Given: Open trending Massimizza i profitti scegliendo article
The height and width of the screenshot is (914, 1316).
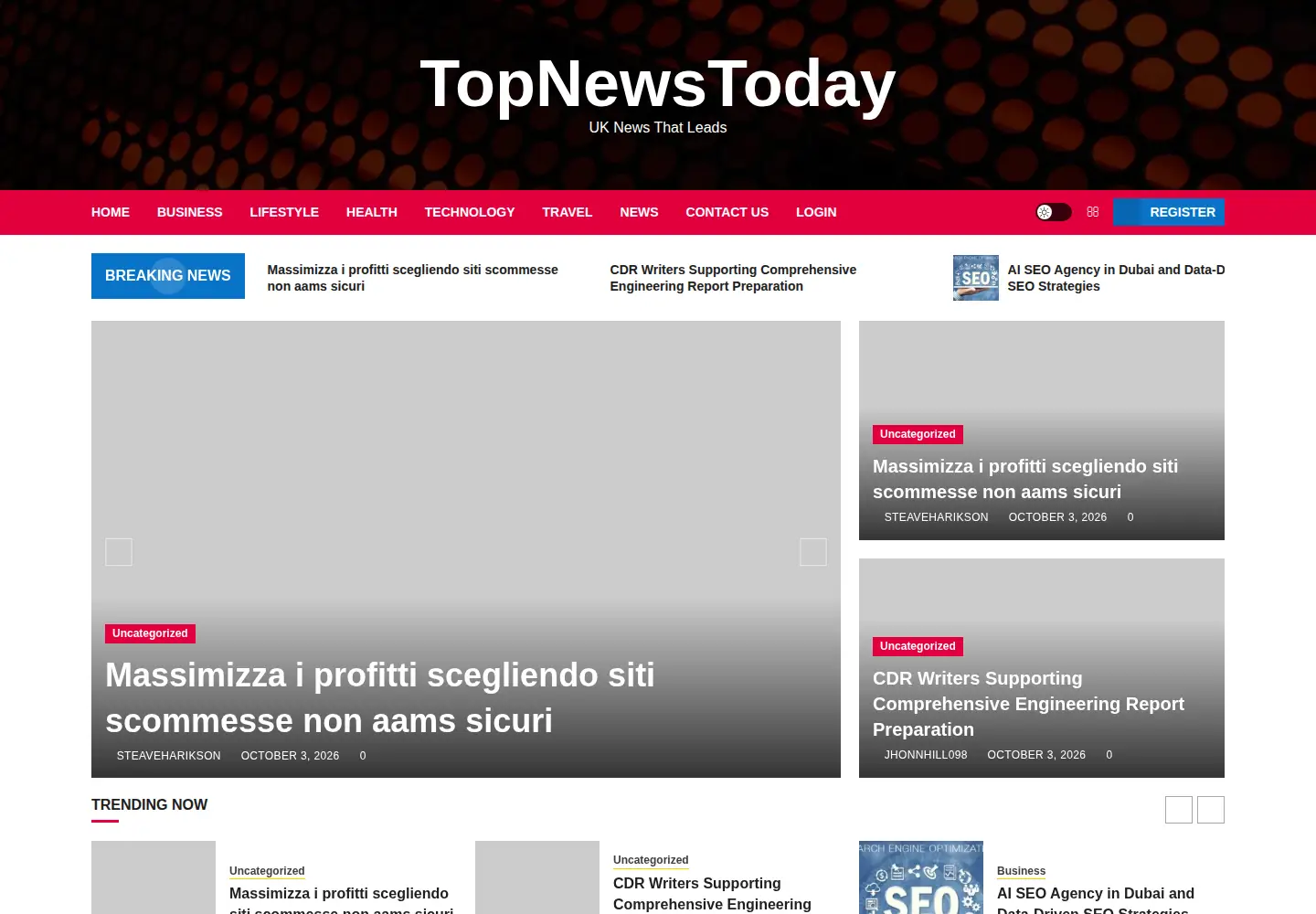Looking at the screenshot, I should pyautogui.click(x=341, y=901).
